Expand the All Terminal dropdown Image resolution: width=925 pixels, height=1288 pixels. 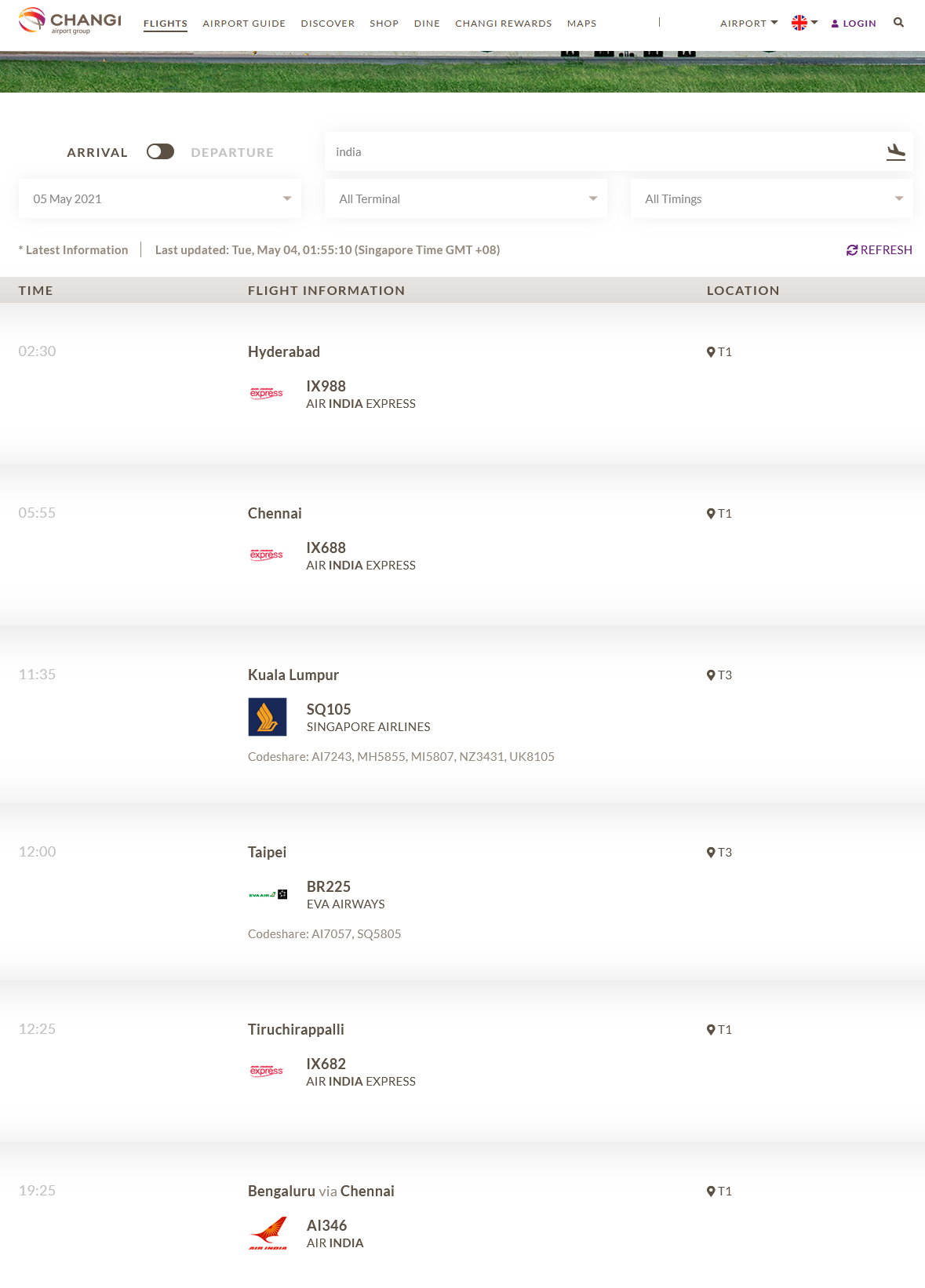point(466,199)
